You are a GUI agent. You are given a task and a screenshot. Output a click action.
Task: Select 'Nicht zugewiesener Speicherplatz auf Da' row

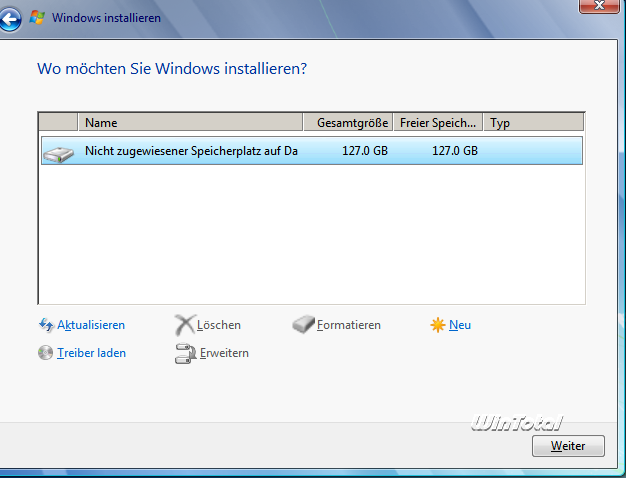click(x=312, y=151)
